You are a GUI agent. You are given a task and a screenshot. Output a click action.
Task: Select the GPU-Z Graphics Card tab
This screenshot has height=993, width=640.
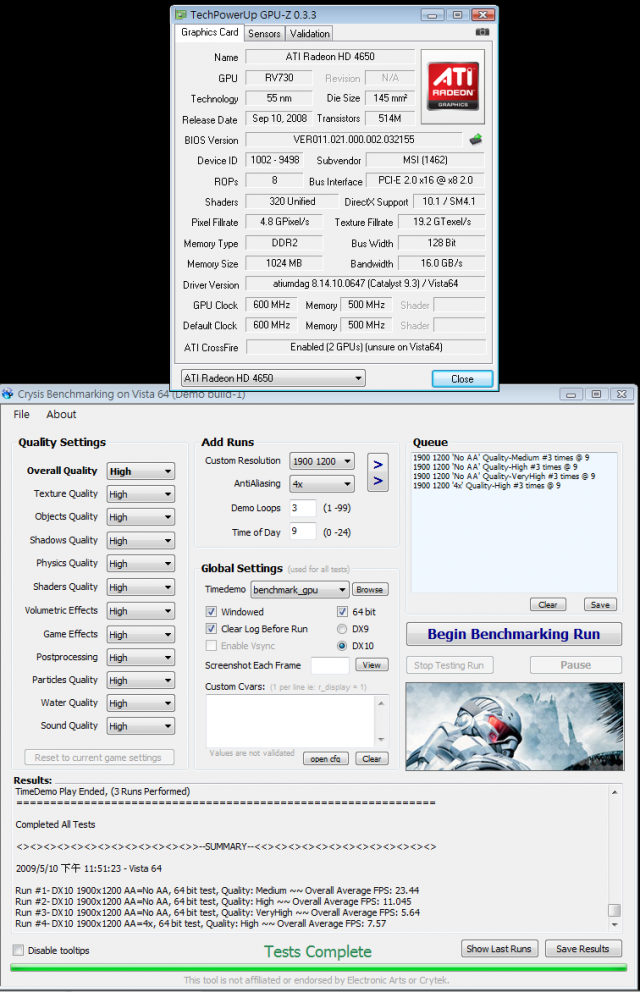coord(210,32)
